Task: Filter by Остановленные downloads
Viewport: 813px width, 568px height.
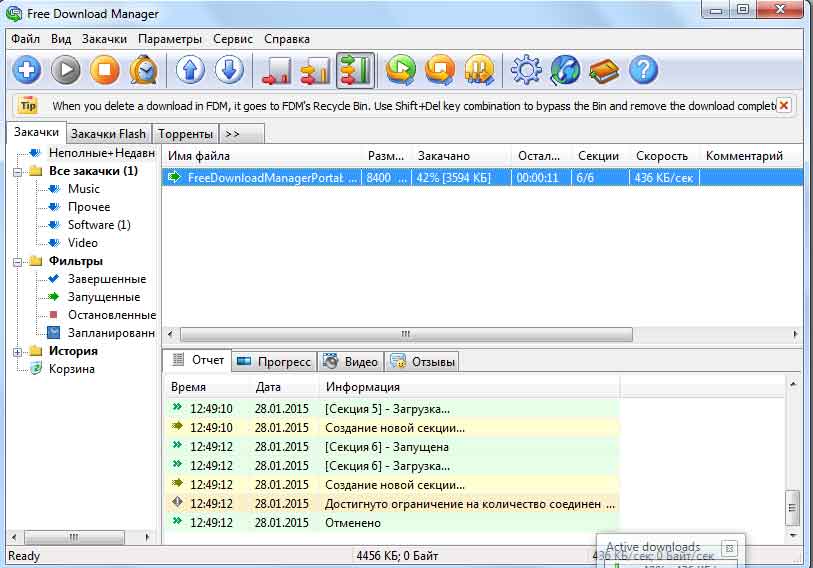Action: click(111, 315)
